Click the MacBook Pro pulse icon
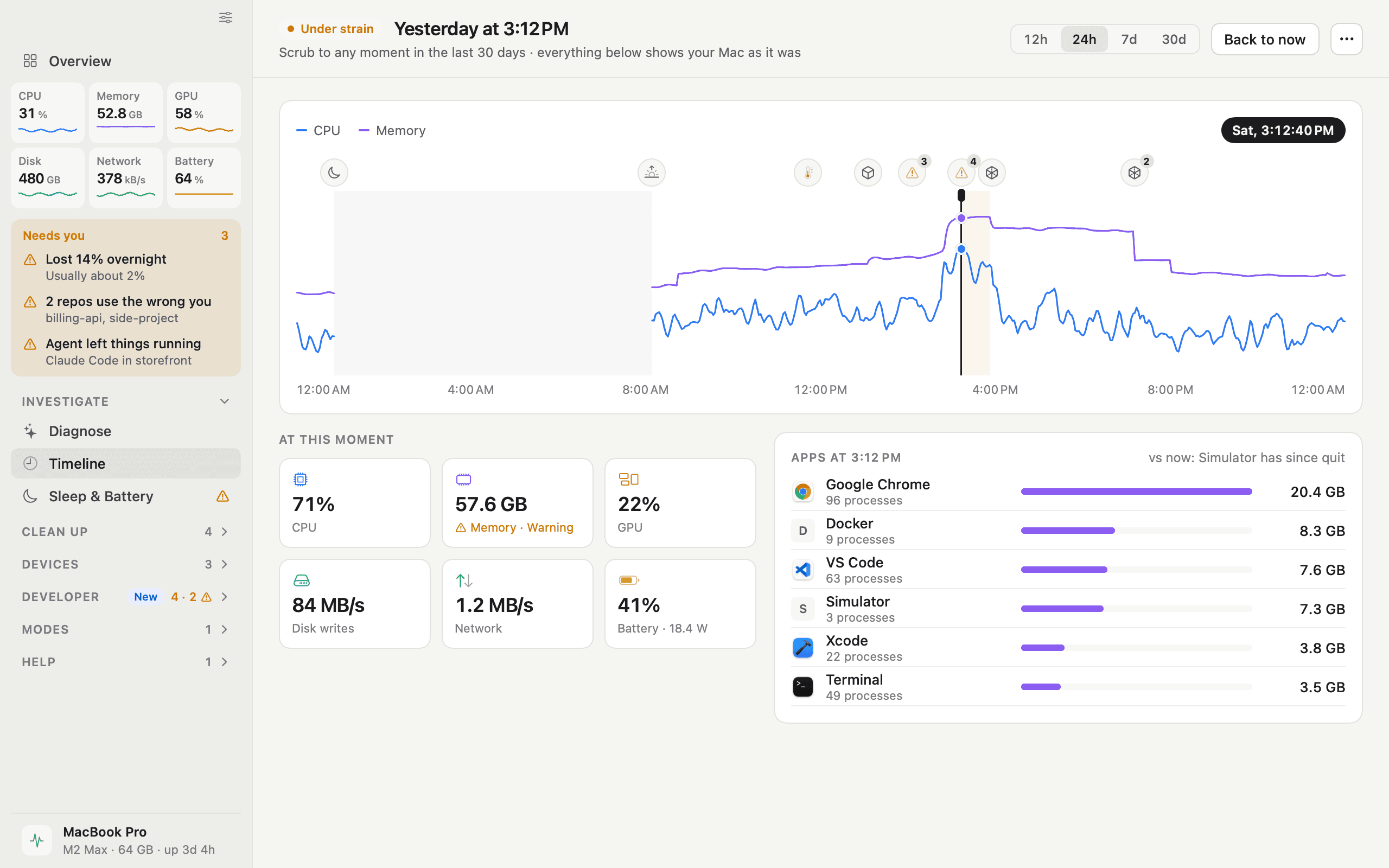Screen dimensions: 1389x868 [x=37, y=840]
